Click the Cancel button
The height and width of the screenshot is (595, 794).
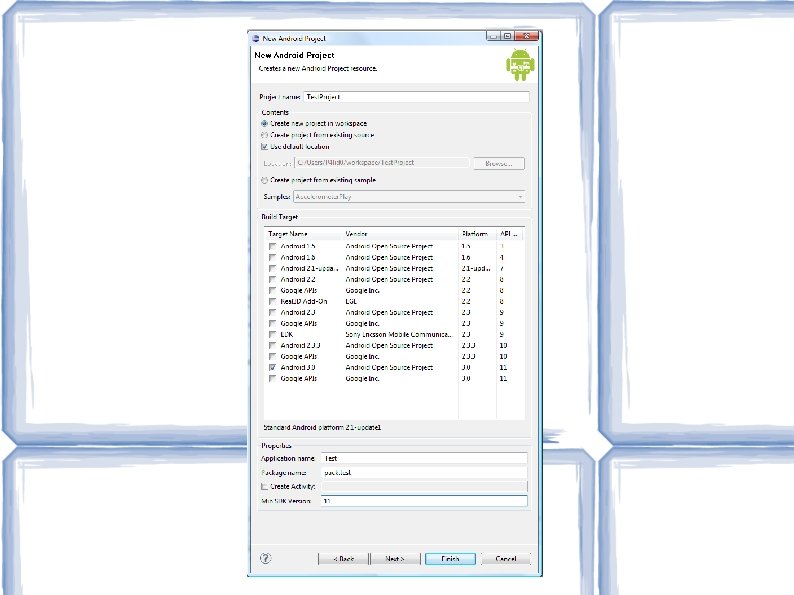(505, 559)
